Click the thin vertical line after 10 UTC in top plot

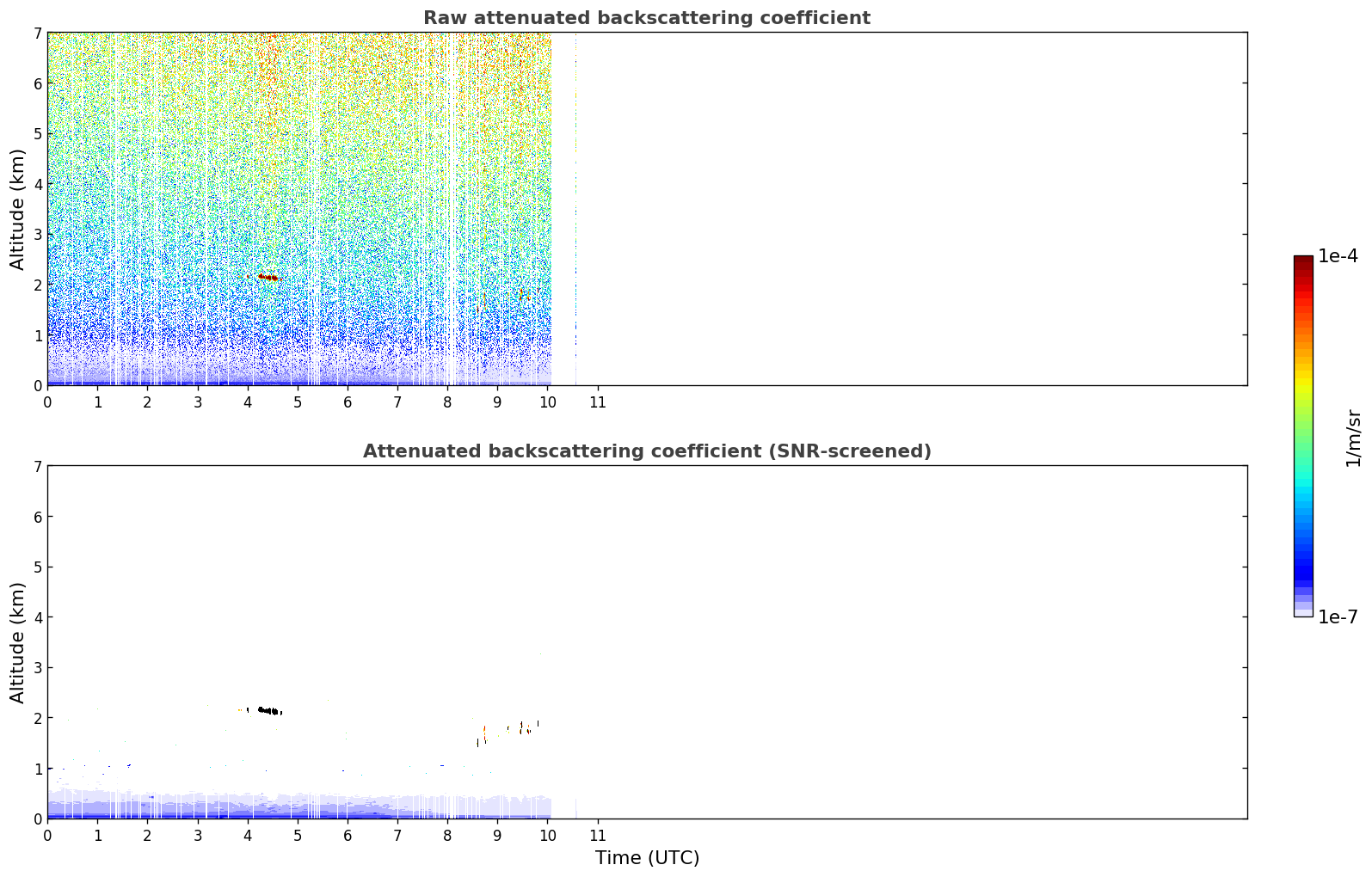tap(575, 209)
